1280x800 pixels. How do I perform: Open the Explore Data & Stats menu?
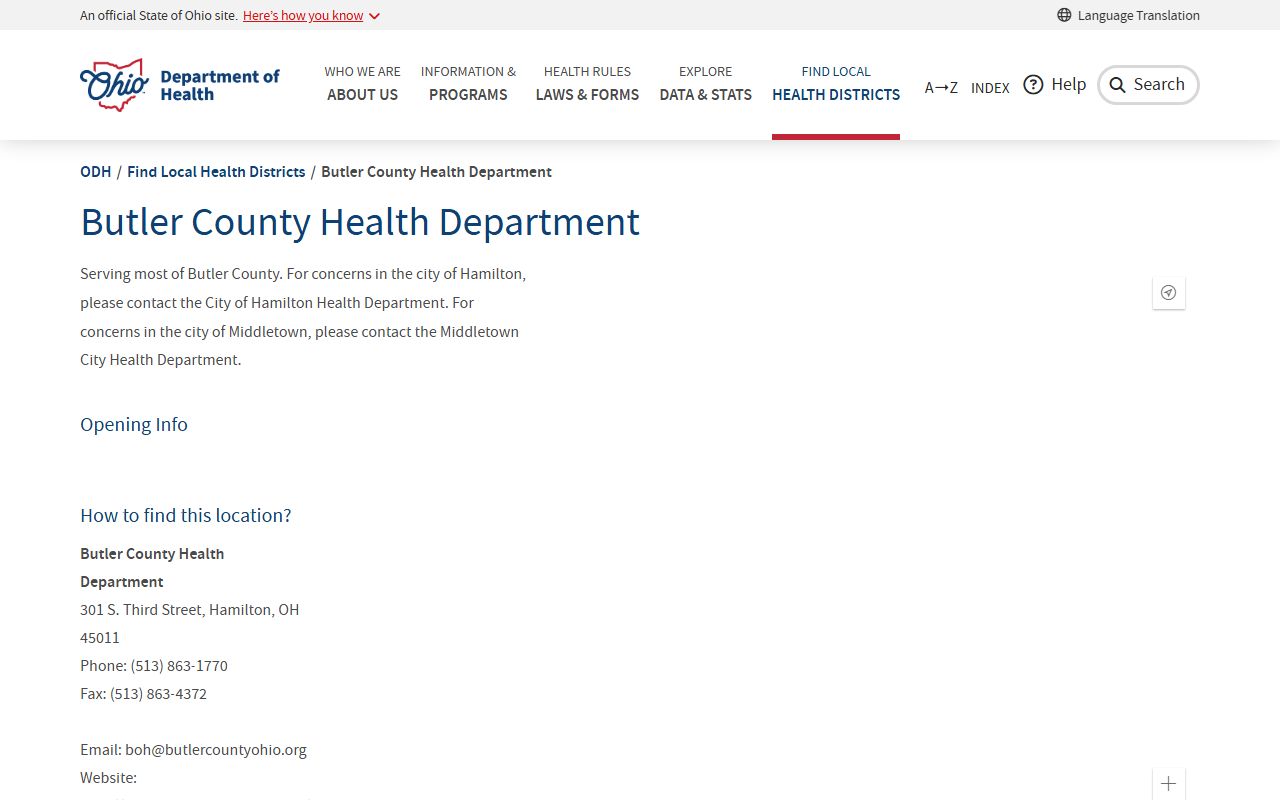click(705, 84)
